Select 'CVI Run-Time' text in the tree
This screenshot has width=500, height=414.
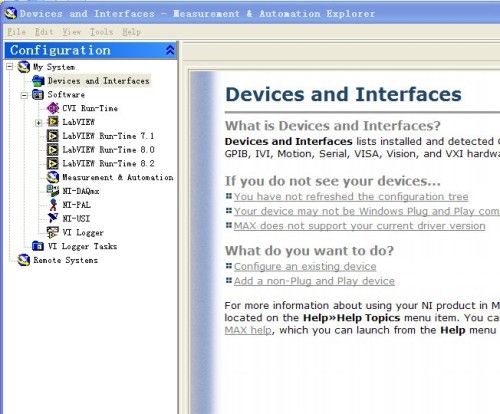click(90, 108)
